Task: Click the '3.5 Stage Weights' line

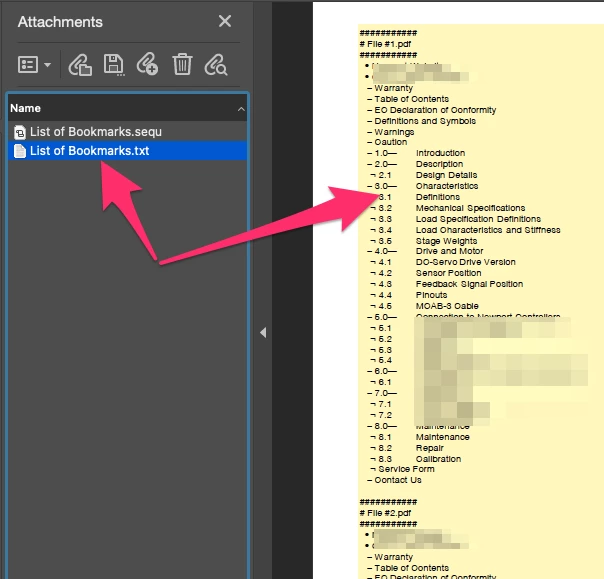Action: point(424,241)
